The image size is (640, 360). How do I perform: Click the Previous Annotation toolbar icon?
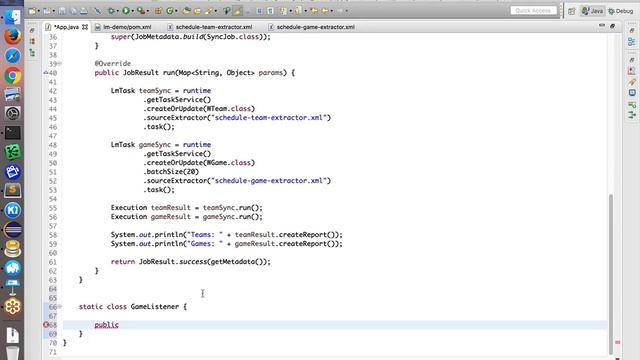click(x=297, y=11)
